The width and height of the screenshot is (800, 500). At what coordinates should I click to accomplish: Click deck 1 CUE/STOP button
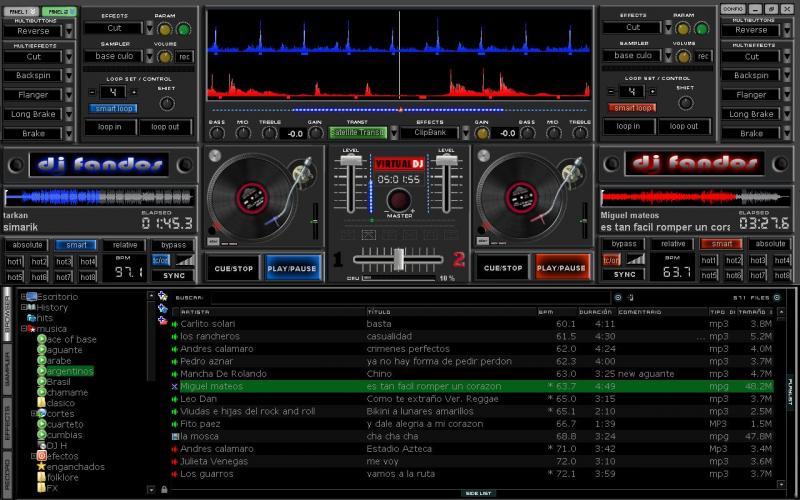[233, 268]
